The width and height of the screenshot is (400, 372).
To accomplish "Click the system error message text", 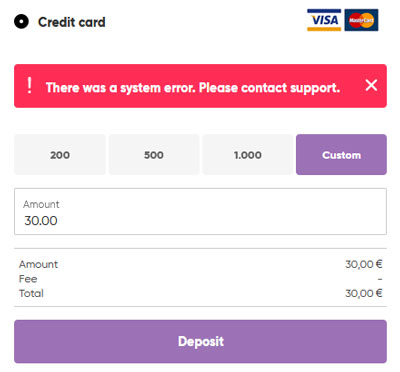I will pyautogui.click(x=193, y=88).
